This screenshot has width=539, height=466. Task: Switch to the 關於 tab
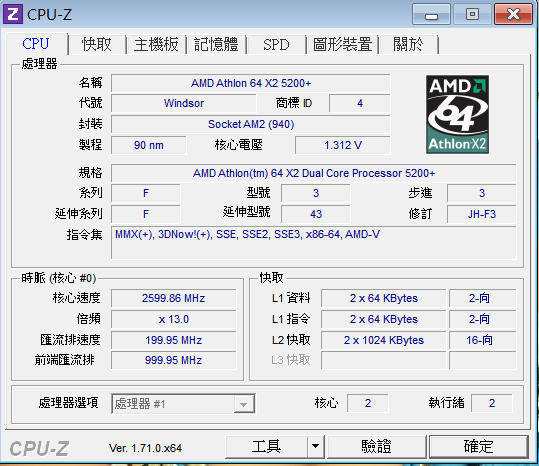click(x=408, y=44)
